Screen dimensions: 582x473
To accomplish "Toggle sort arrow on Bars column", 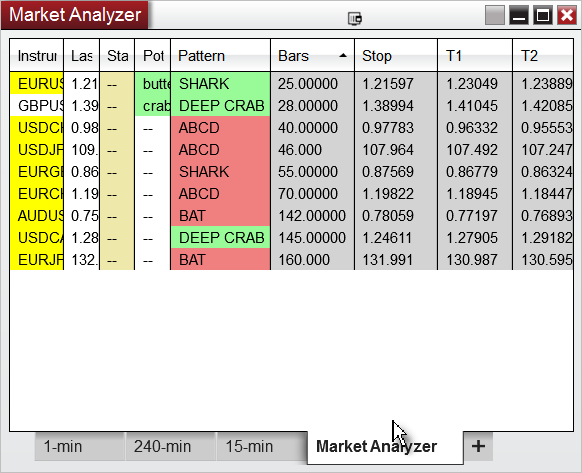I will click(343, 56).
